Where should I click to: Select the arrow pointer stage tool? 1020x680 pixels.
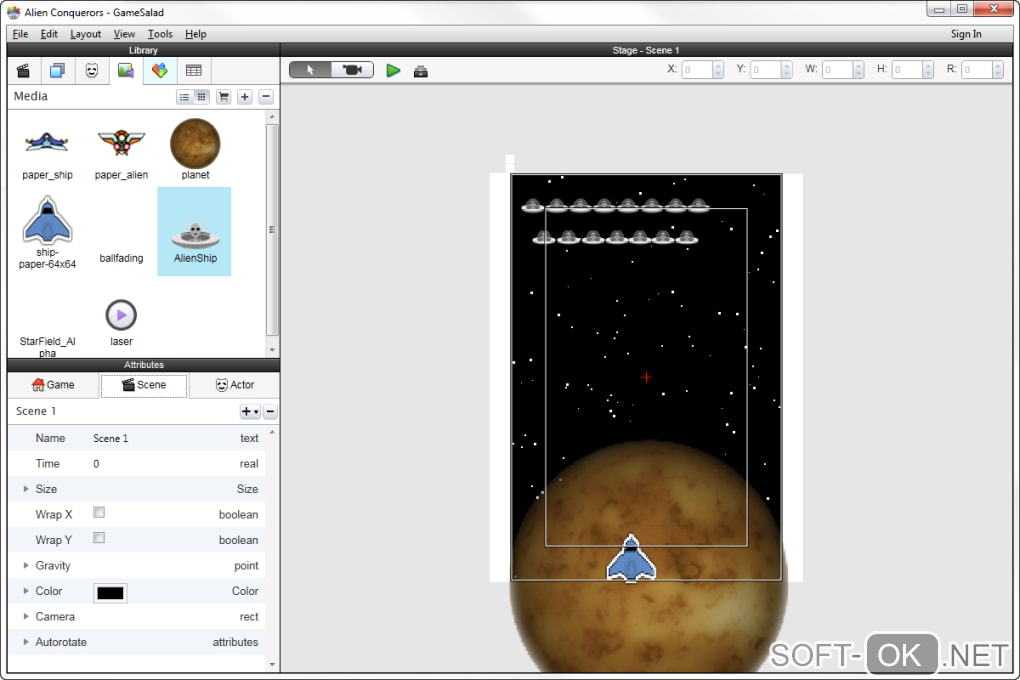pos(310,70)
